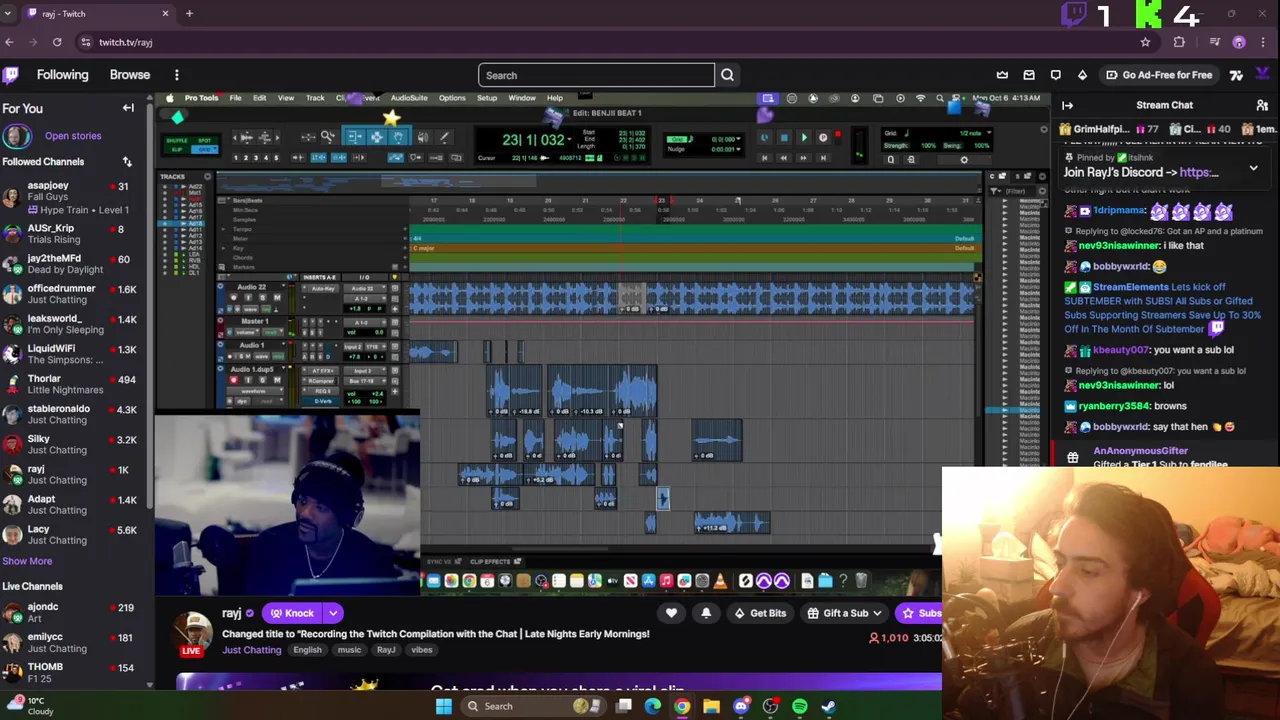This screenshot has width=1280, height=720.
Task: Collapse the For You sidebar
Action: (128, 108)
